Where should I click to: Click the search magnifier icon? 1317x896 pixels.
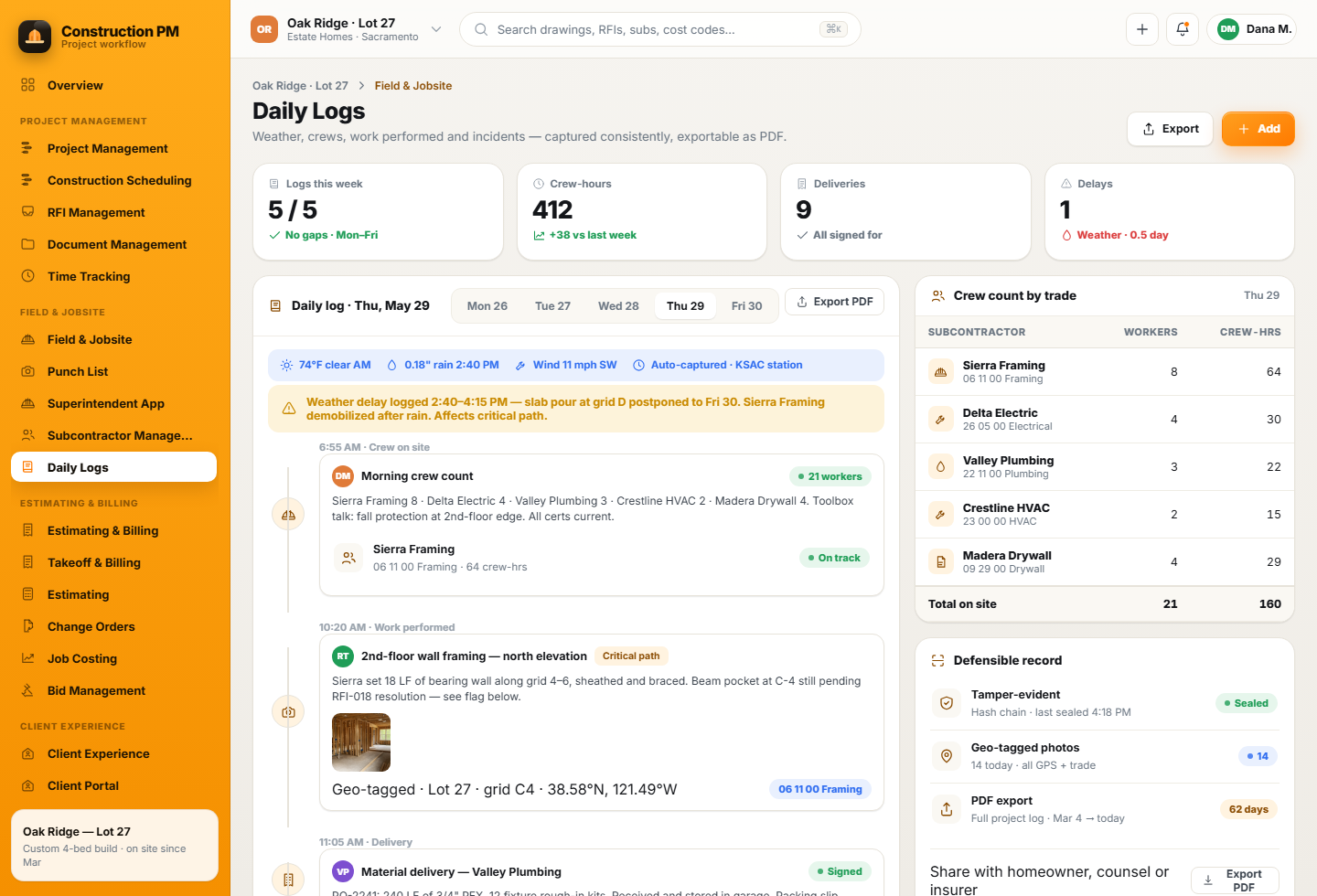[x=481, y=29]
